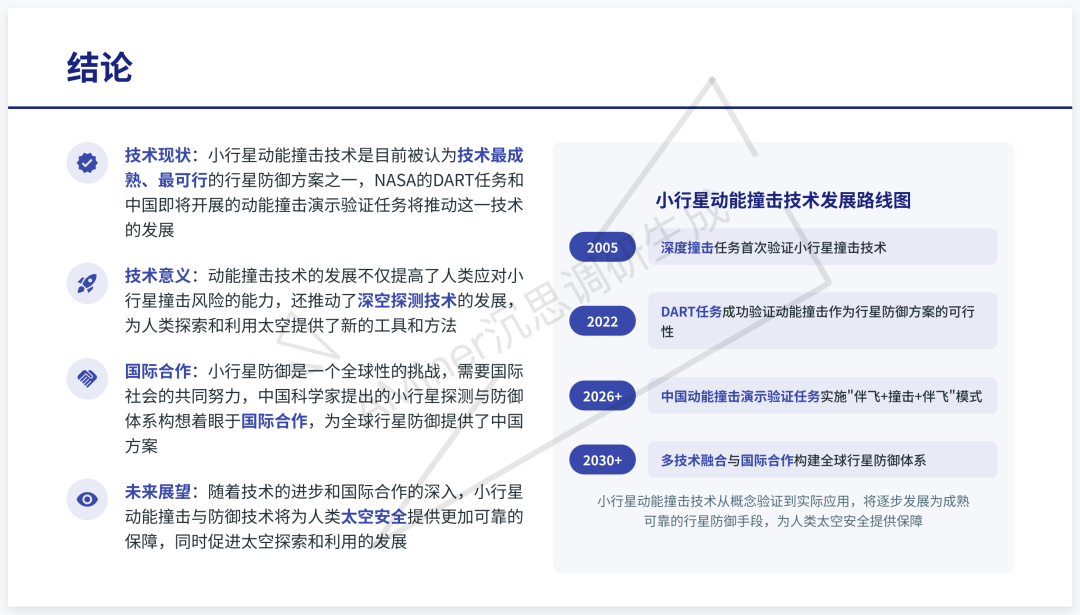This screenshot has width=1080, height=615.
Task: Click 中国动能撞击演示验证任务 in the 2026+ entry
Action: pyautogui.click(x=740, y=396)
